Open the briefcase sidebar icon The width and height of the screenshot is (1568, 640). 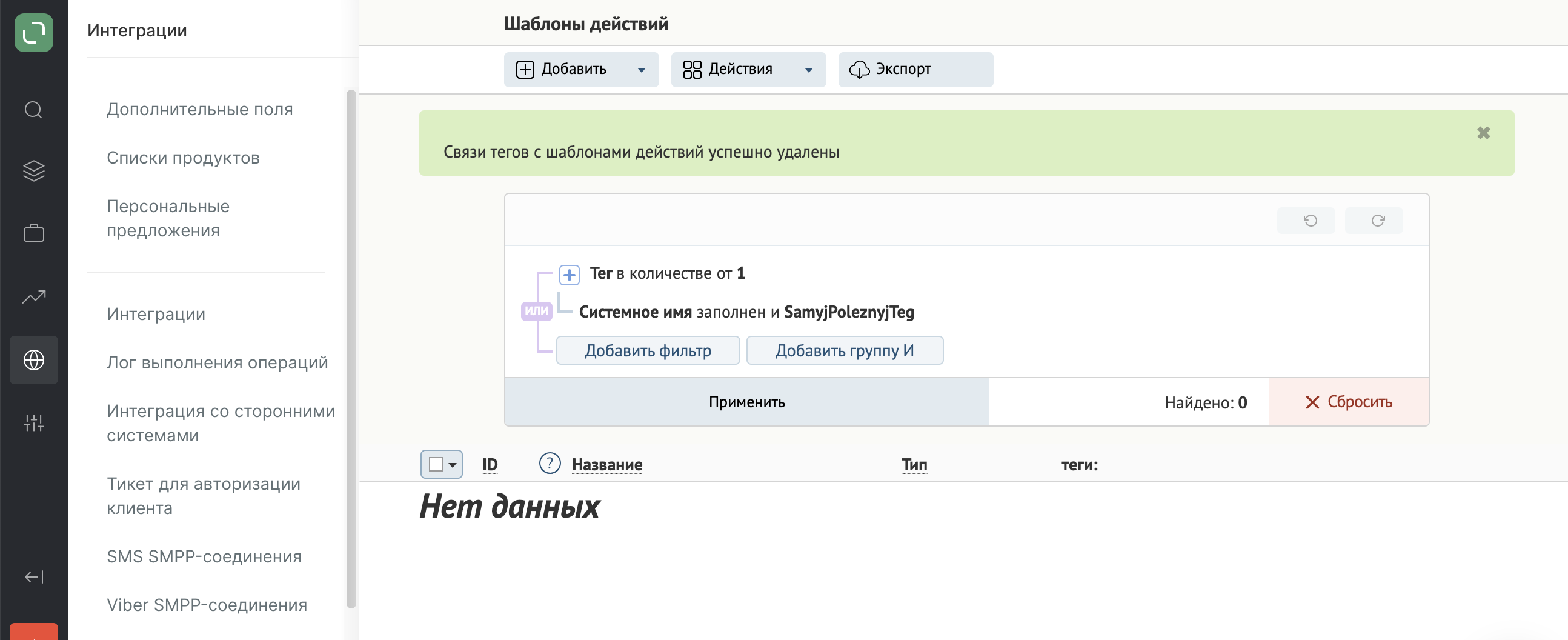click(33, 233)
